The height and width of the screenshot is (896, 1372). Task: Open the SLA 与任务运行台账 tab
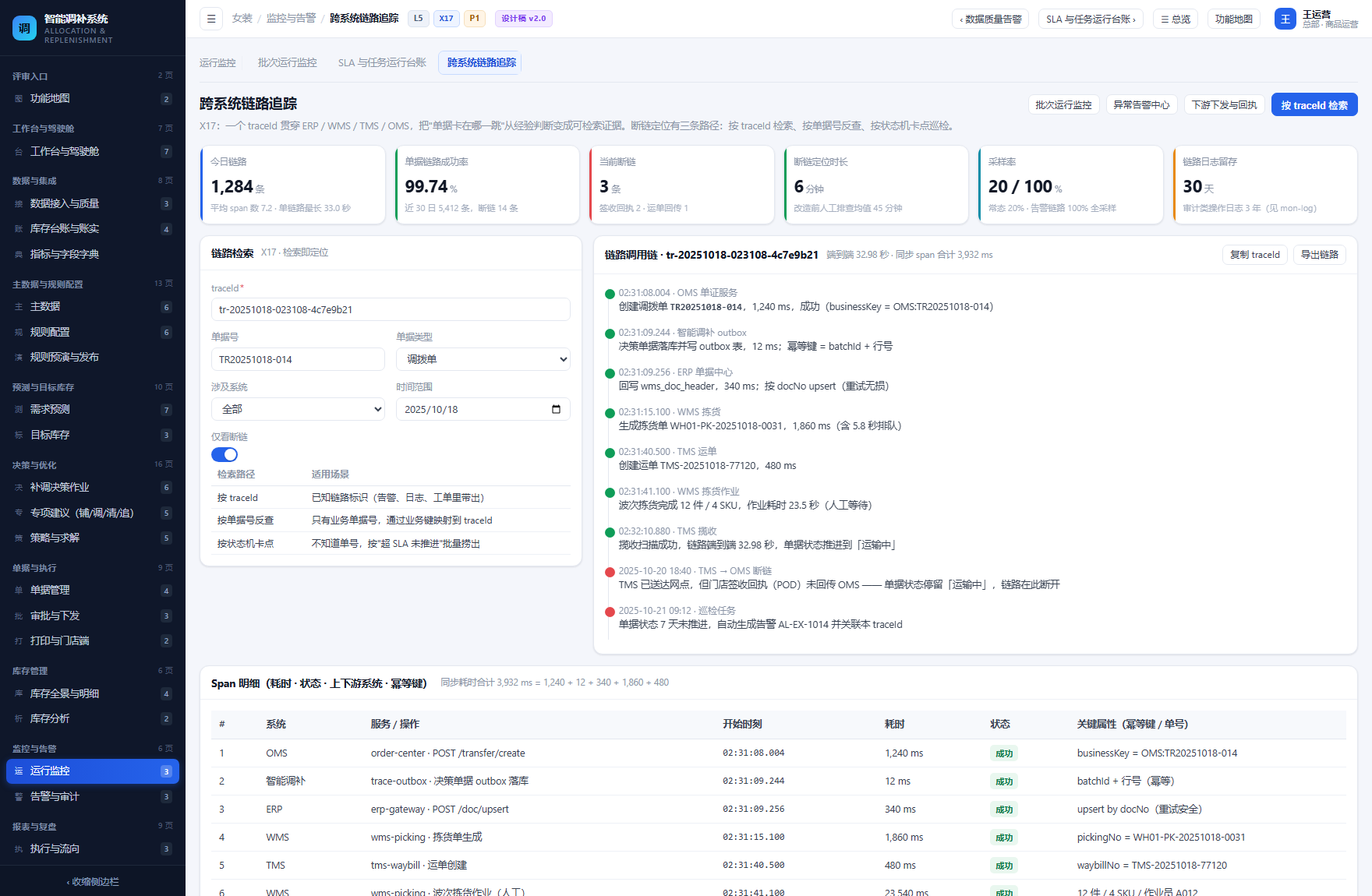pyautogui.click(x=382, y=62)
